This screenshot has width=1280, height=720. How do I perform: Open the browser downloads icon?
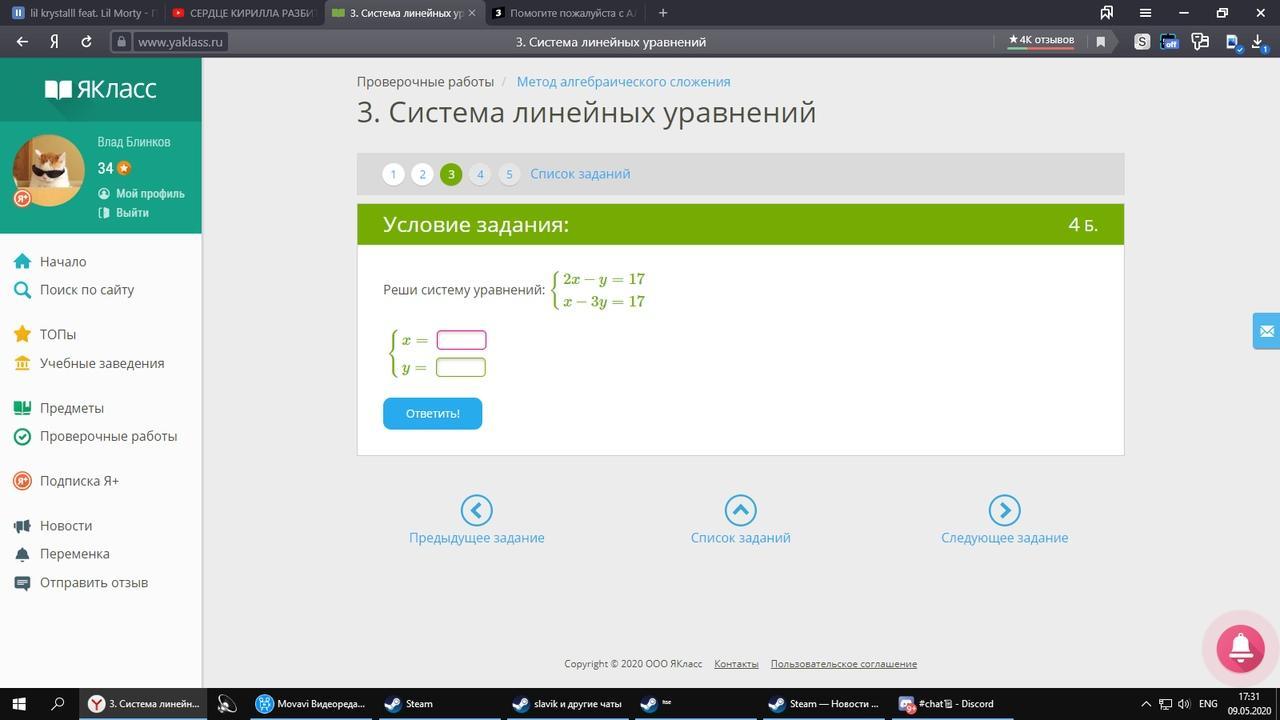point(1260,42)
